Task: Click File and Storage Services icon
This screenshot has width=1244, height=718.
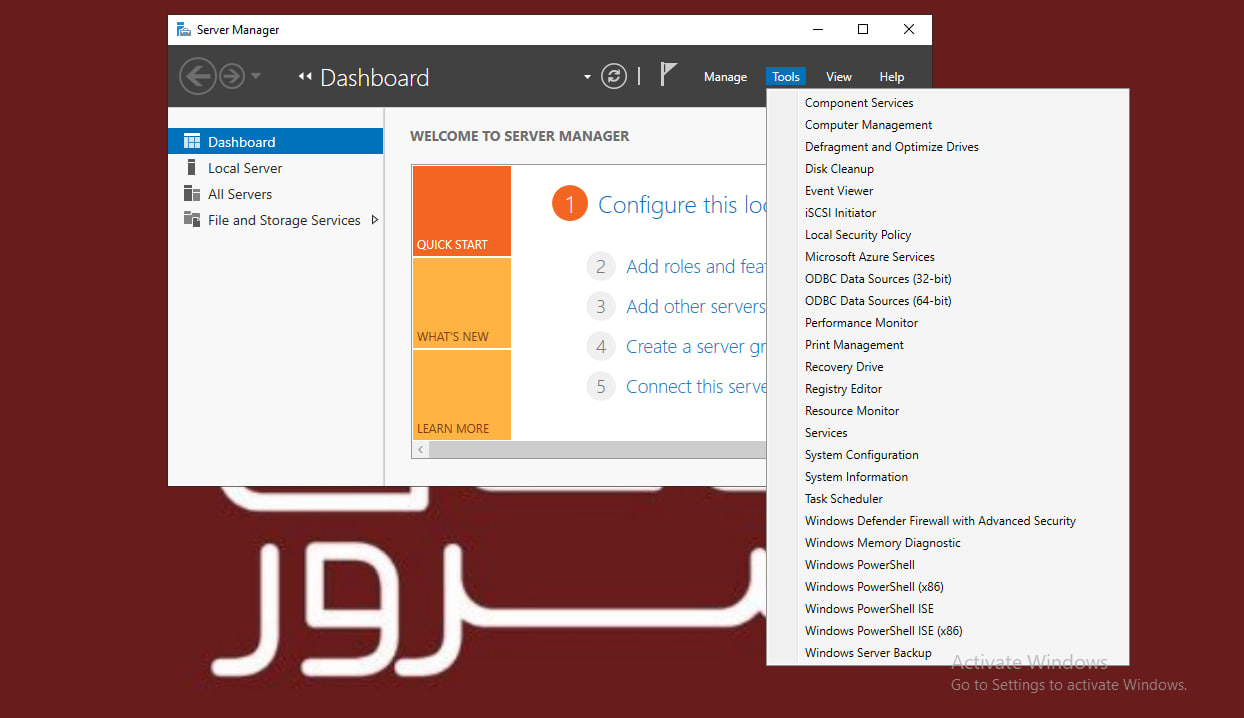Action: point(192,220)
